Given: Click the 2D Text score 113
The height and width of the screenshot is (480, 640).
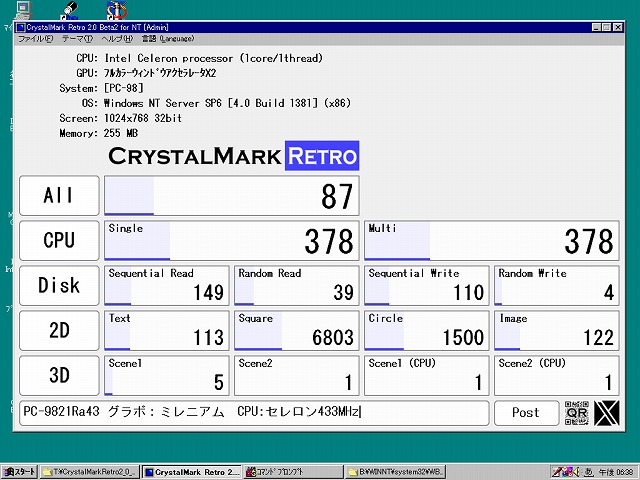Looking at the screenshot, I should click(x=167, y=330).
